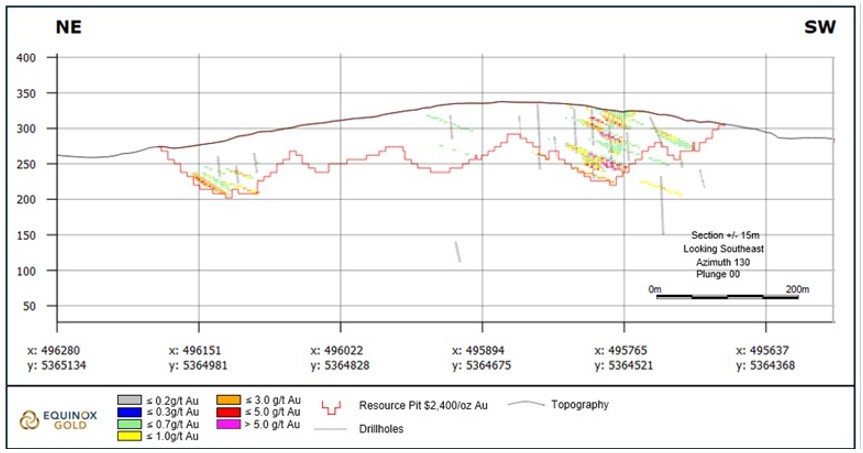Select the gray ≤ 0.2g/t Au swatch

point(131,398)
